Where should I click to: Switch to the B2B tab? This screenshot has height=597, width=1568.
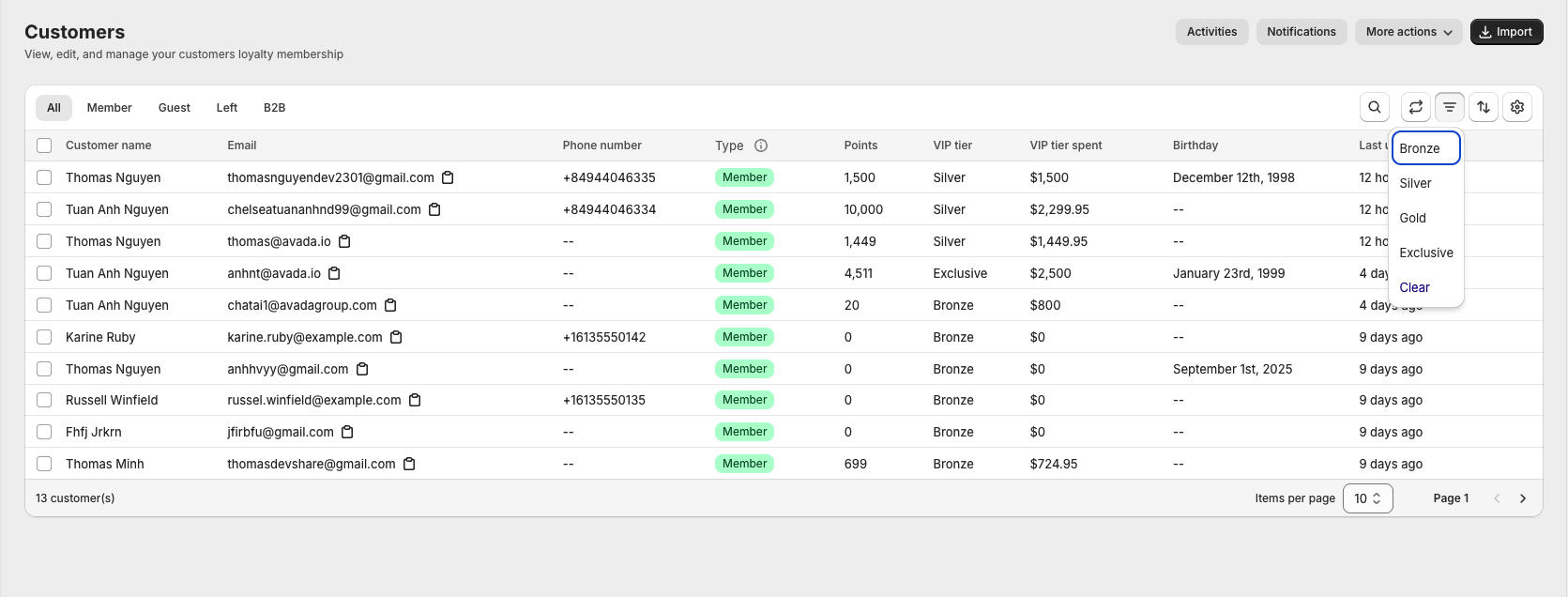(x=274, y=108)
